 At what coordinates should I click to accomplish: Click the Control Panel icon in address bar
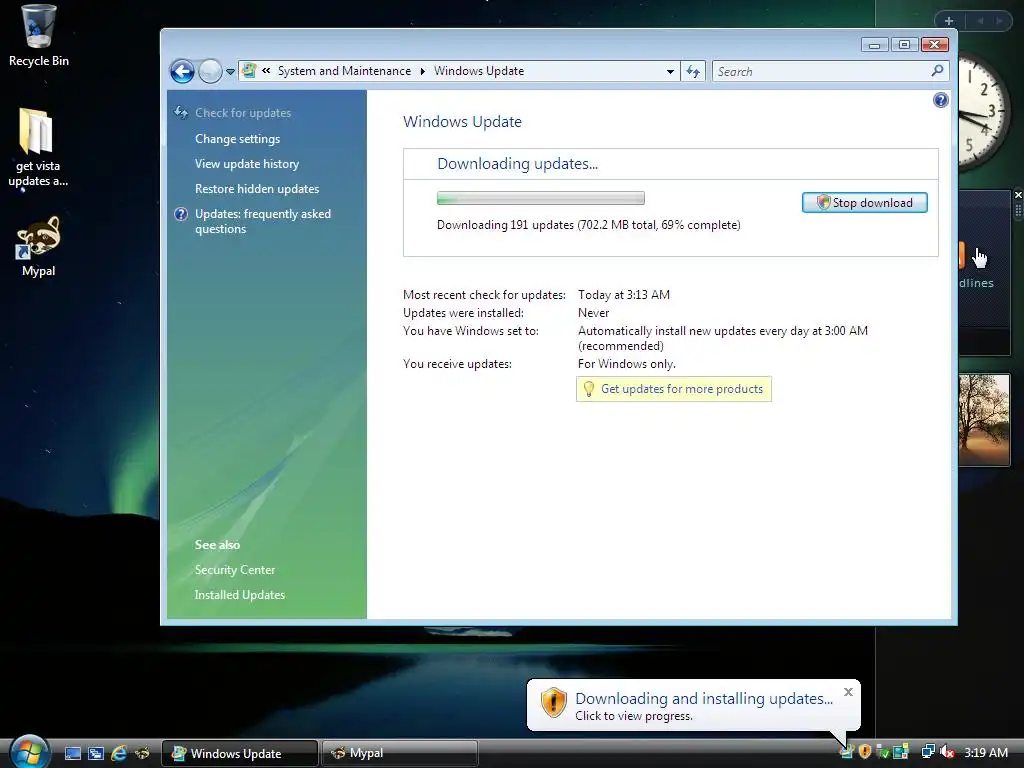(249, 71)
